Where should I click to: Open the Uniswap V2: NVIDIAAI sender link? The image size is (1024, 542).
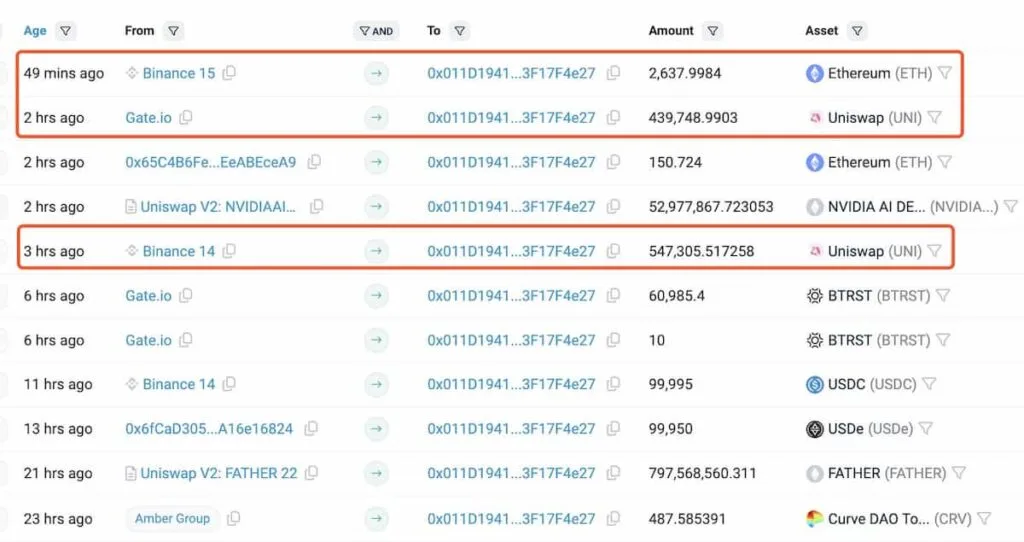[x=218, y=207]
